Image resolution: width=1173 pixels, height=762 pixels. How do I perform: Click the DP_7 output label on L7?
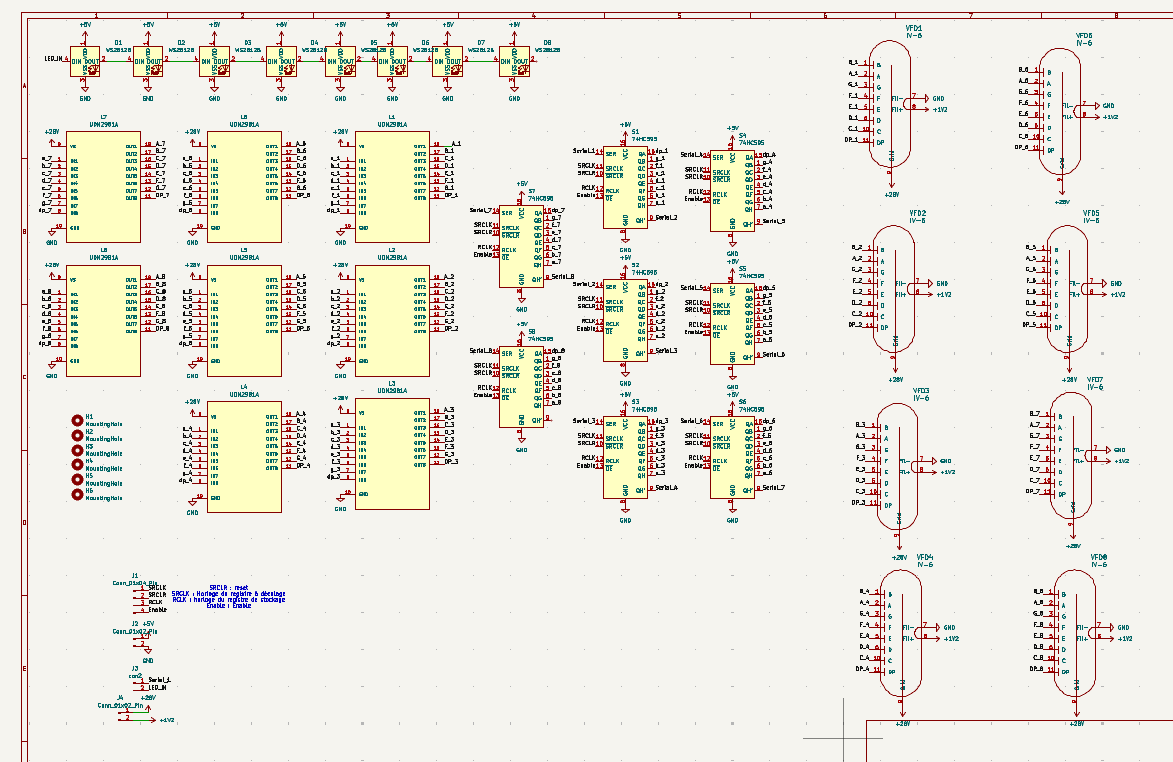pyautogui.click(x=162, y=195)
